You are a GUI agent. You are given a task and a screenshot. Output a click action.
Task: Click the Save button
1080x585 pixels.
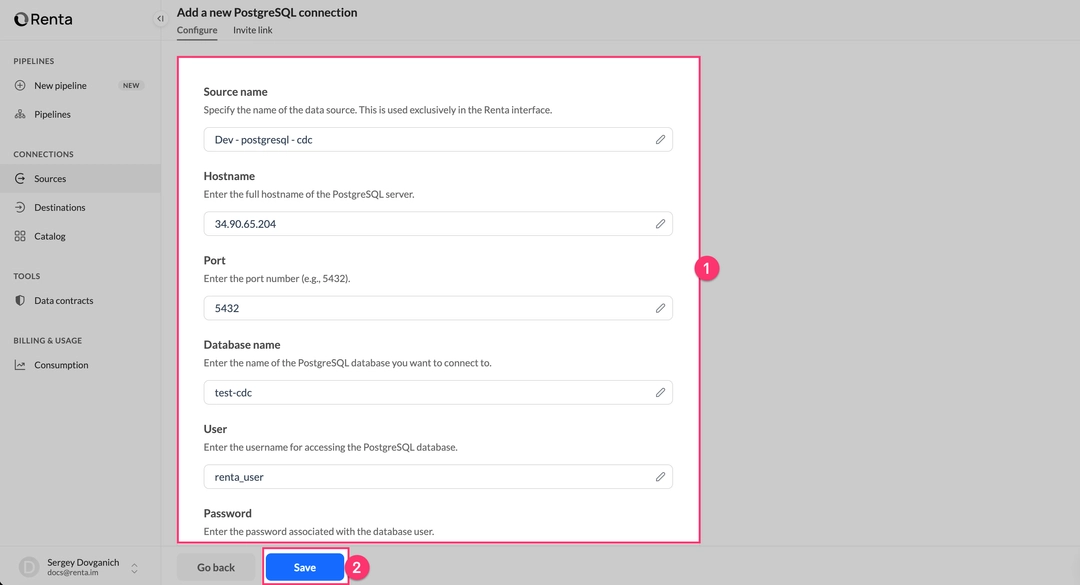pyautogui.click(x=304, y=566)
